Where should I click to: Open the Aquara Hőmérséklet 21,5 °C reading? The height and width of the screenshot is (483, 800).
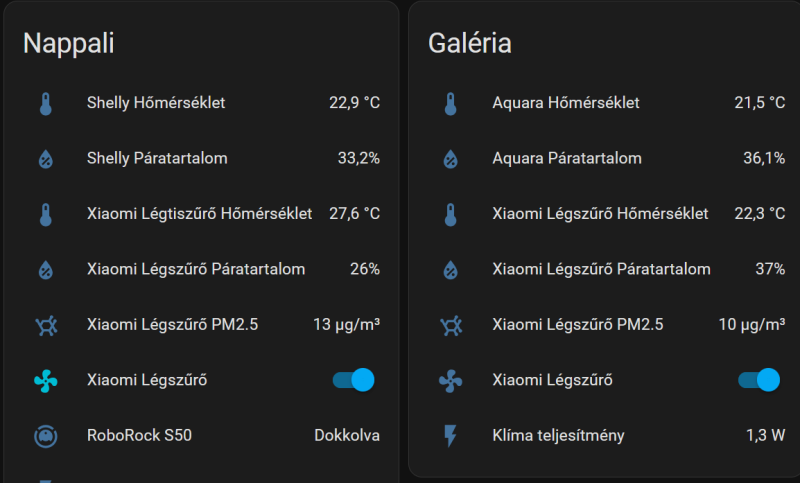click(x=760, y=103)
